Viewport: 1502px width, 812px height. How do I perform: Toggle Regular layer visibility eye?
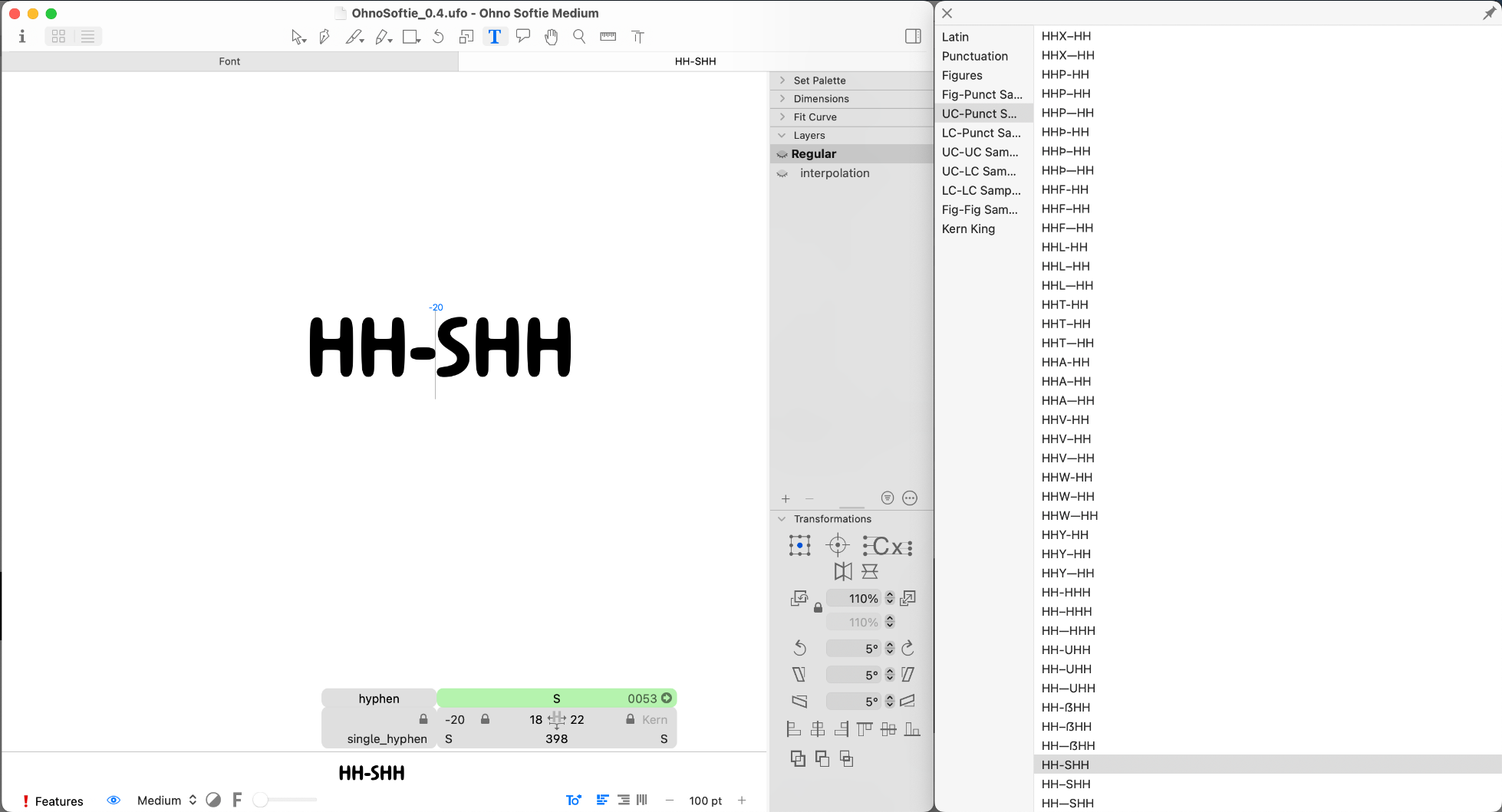(782, 154)
